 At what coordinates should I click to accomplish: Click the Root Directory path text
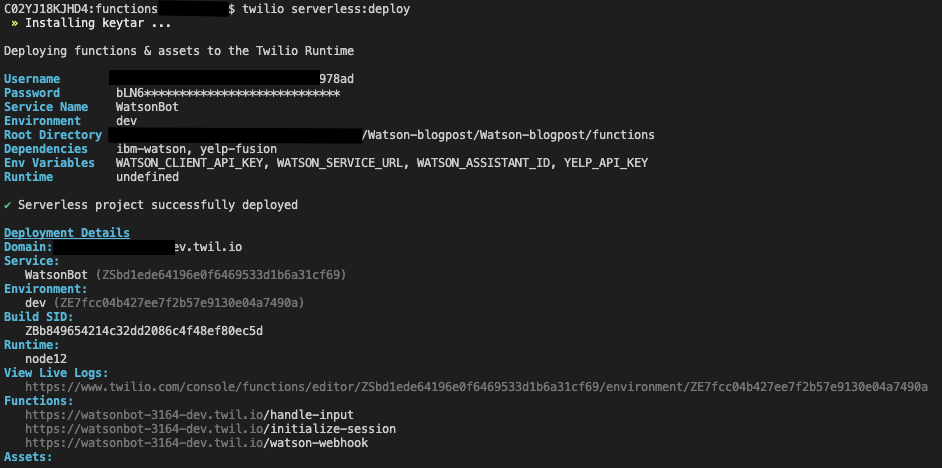tap(508, 135)
